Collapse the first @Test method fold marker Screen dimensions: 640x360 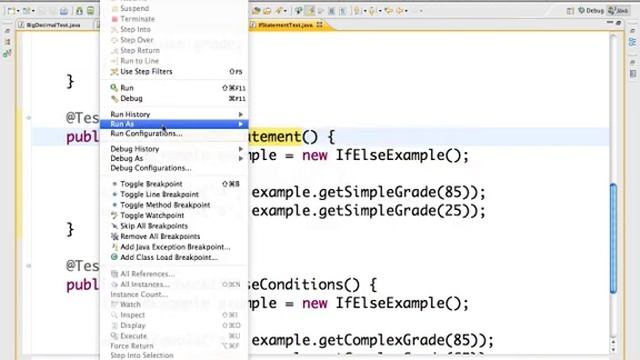click(28, 118)
